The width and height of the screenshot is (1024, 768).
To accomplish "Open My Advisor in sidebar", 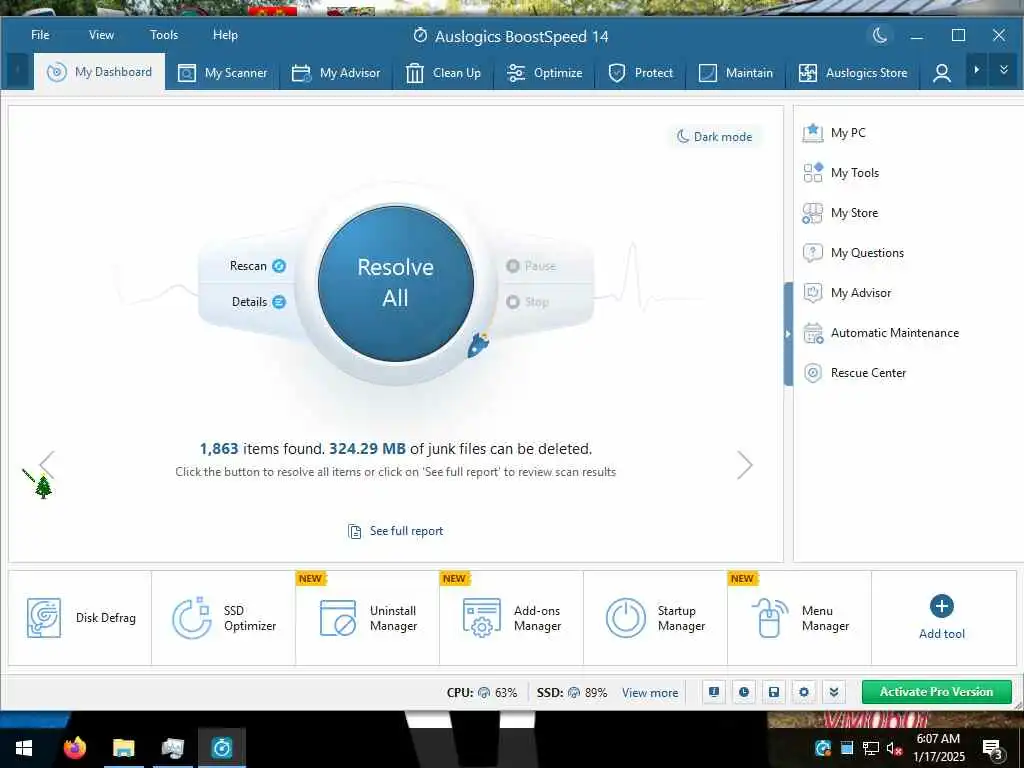I will (x=846, y=293).
